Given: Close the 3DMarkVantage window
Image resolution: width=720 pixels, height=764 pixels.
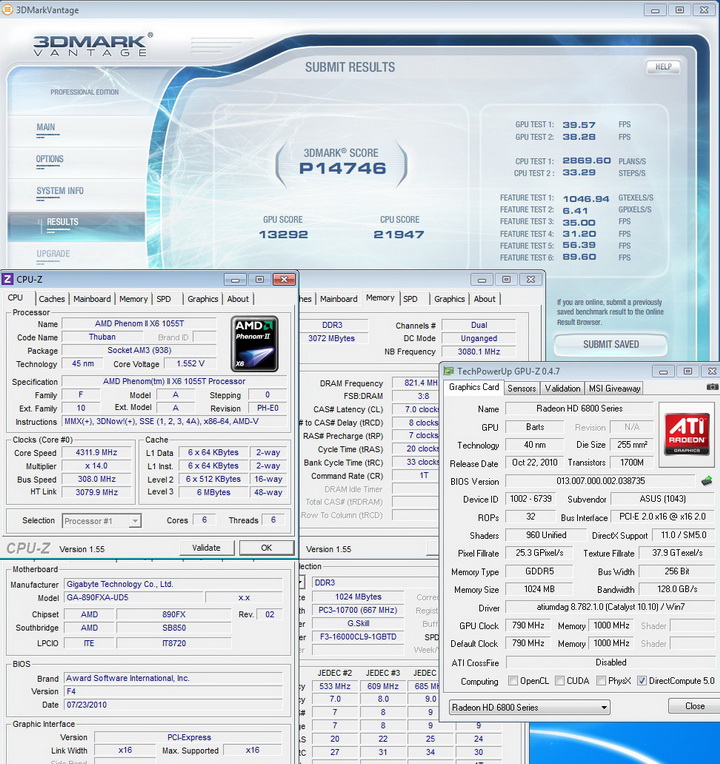Looking at the screenshot, I should point(704,10).
